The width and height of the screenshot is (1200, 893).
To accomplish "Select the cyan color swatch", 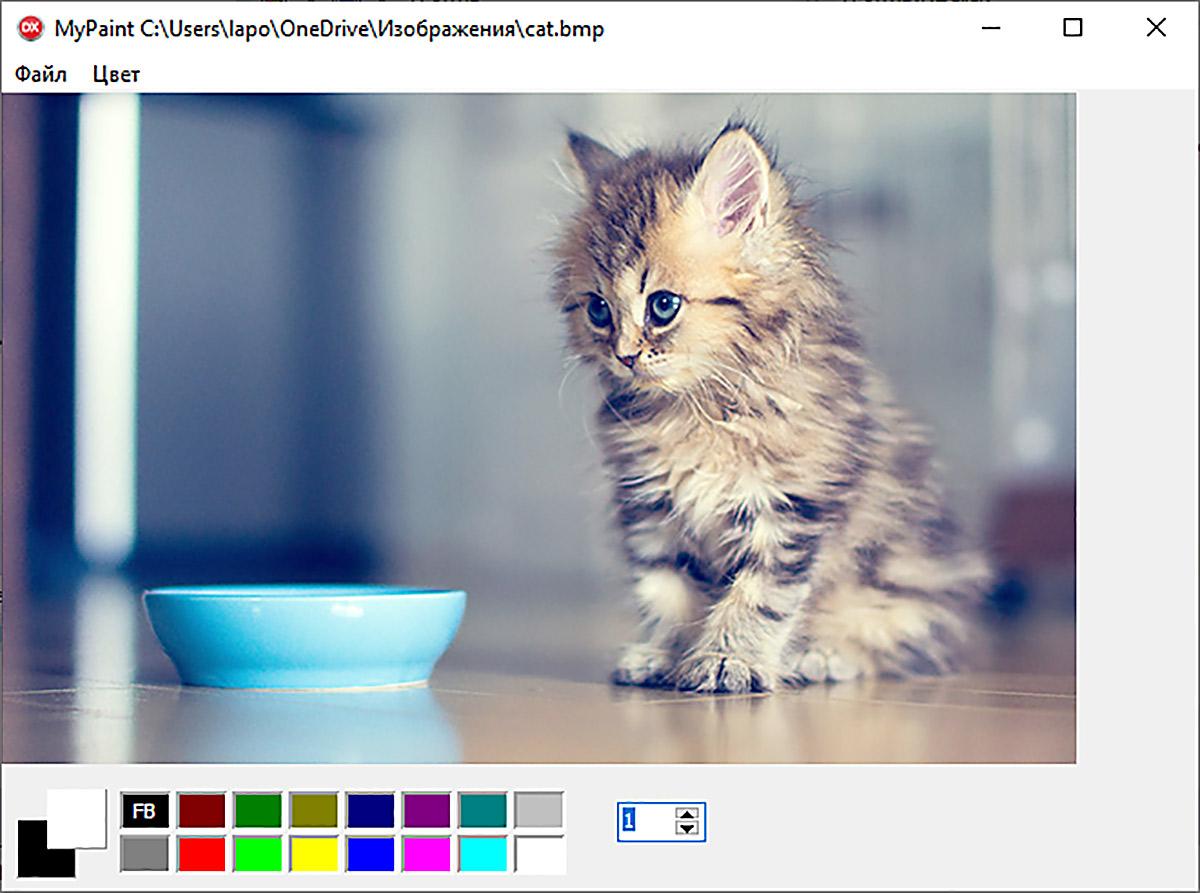I will point(483,854).
